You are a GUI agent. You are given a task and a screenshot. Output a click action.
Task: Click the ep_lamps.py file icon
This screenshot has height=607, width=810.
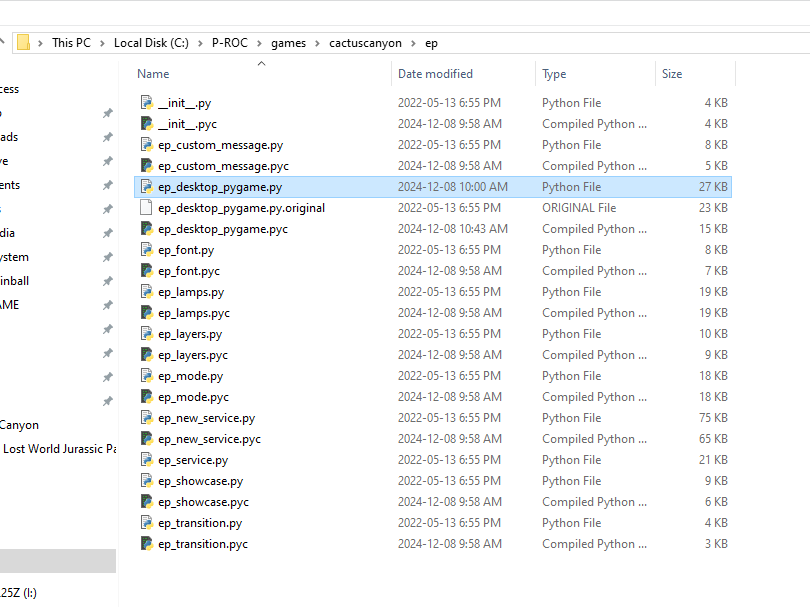tap(147, 292)
